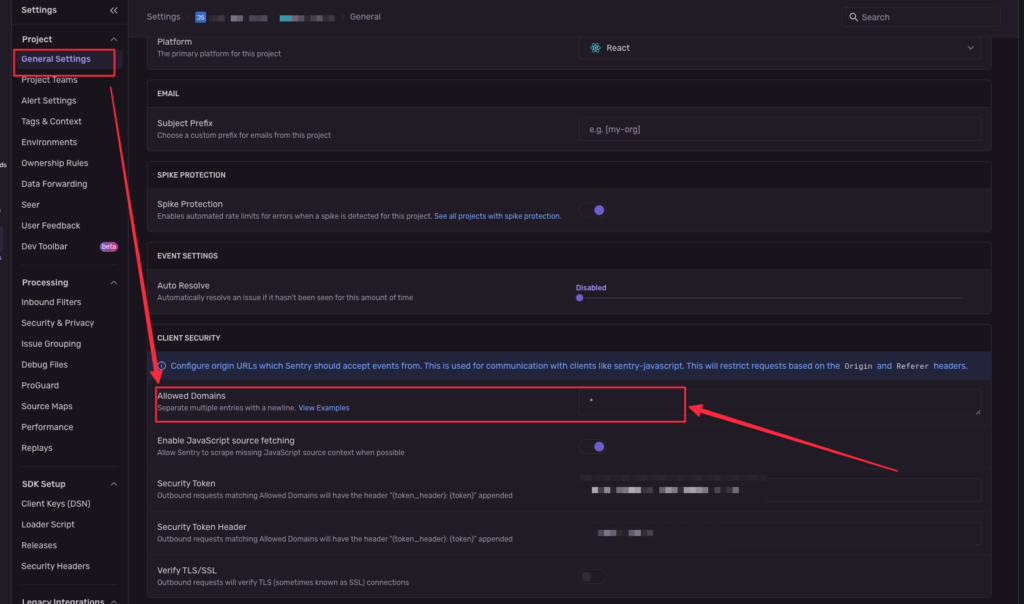The height and width of the screenshot is (604, 1024).
Task: Click the Security Token Header field
Action: 780,533
